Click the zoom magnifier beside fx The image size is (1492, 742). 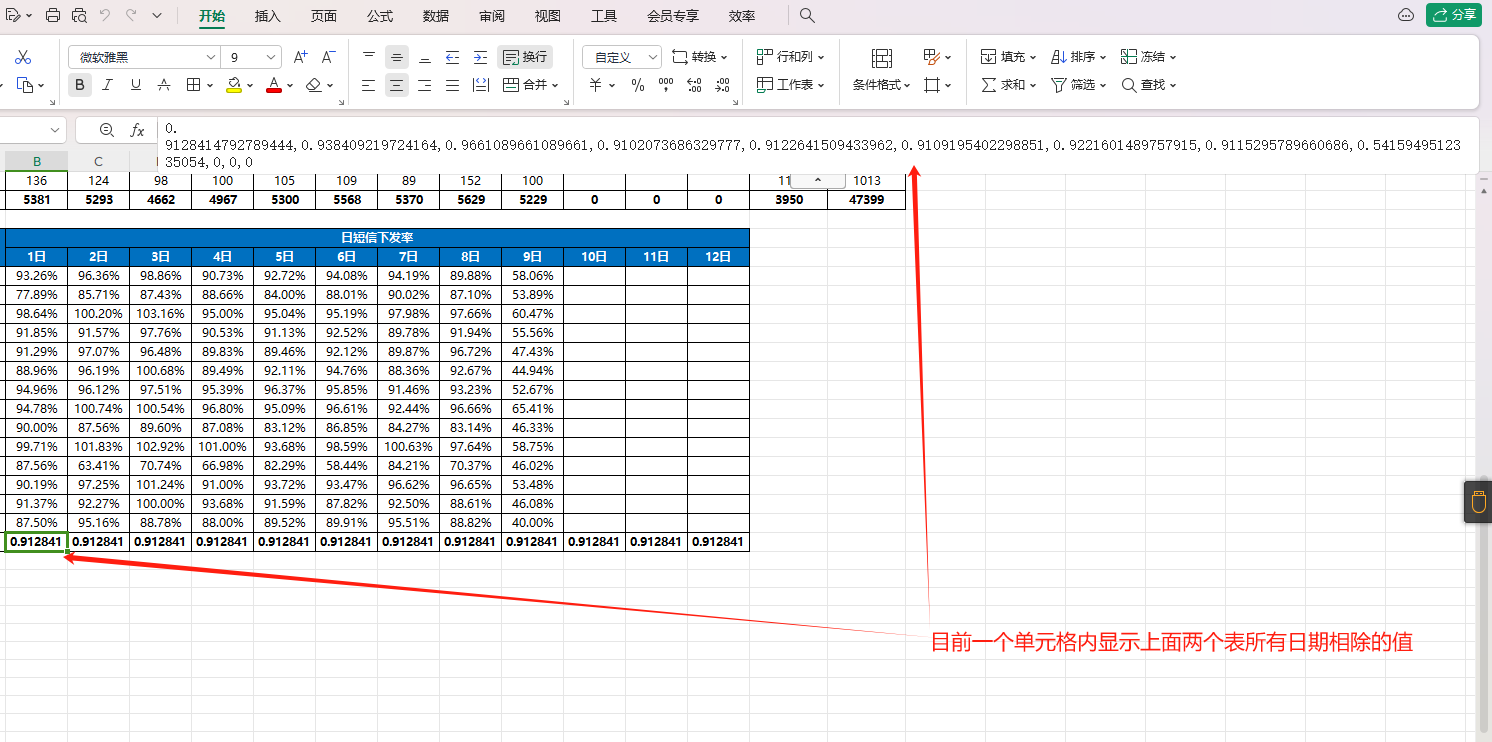tap(107, 130)
